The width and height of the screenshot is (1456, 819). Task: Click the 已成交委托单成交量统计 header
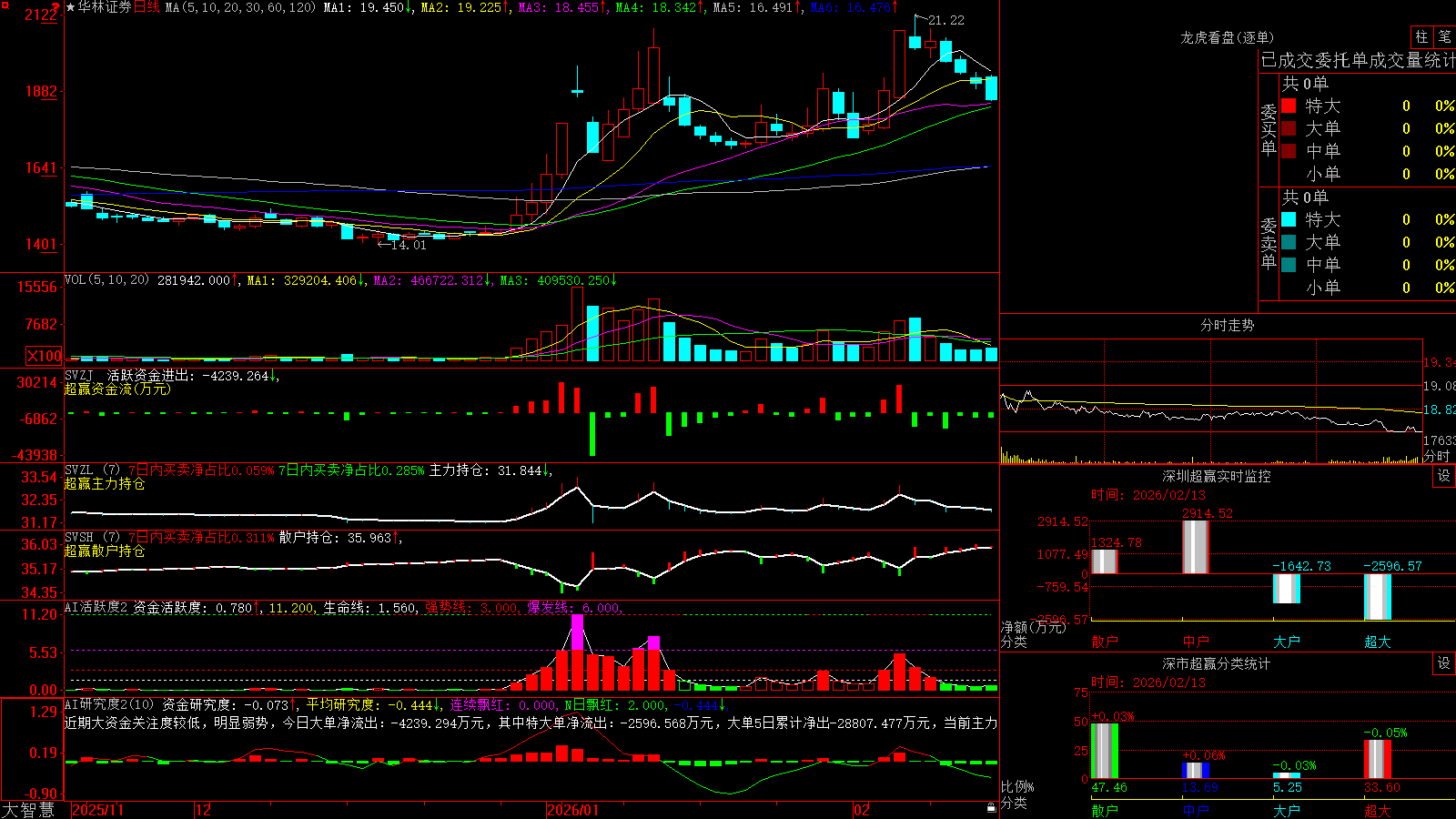[x=1358, y=60]
